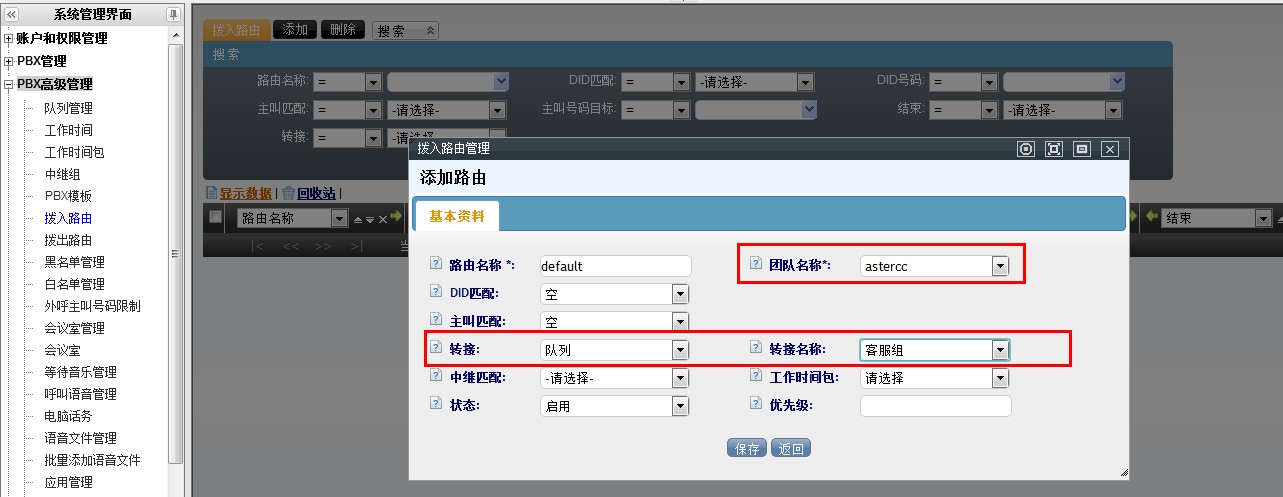Click help icon next to 团队名称 label

pyautogui.click(x=755, y=264)
